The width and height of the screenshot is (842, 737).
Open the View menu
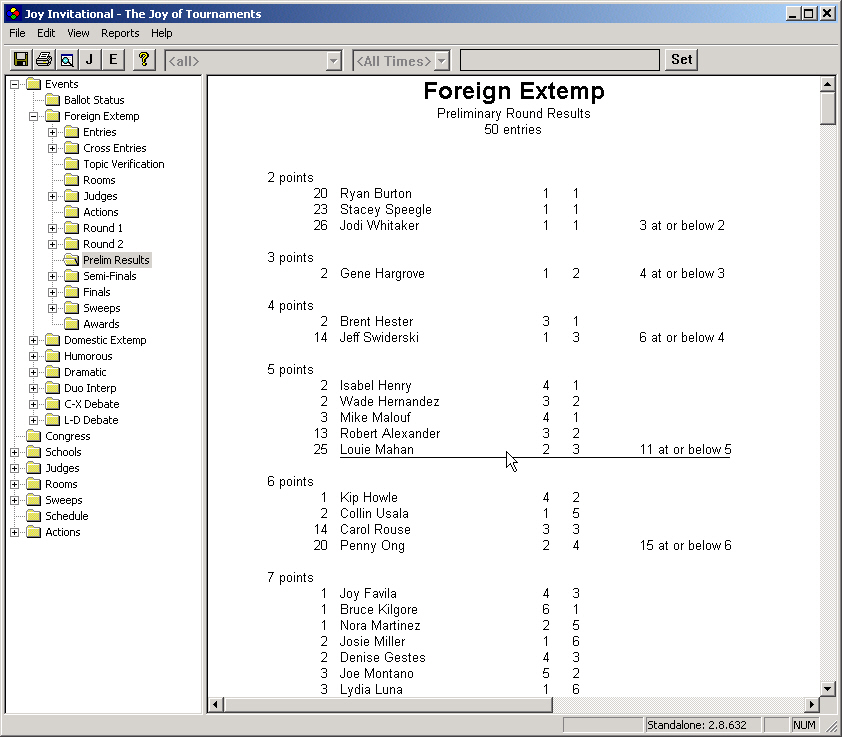click(78, 33)
